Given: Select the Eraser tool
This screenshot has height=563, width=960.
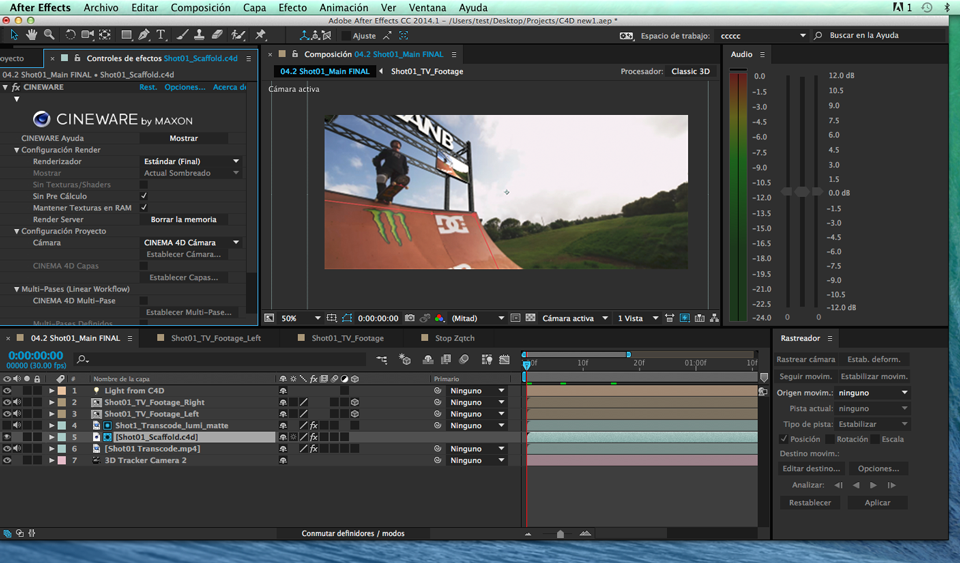Looking at the screenshot, I should pos(217,35).
